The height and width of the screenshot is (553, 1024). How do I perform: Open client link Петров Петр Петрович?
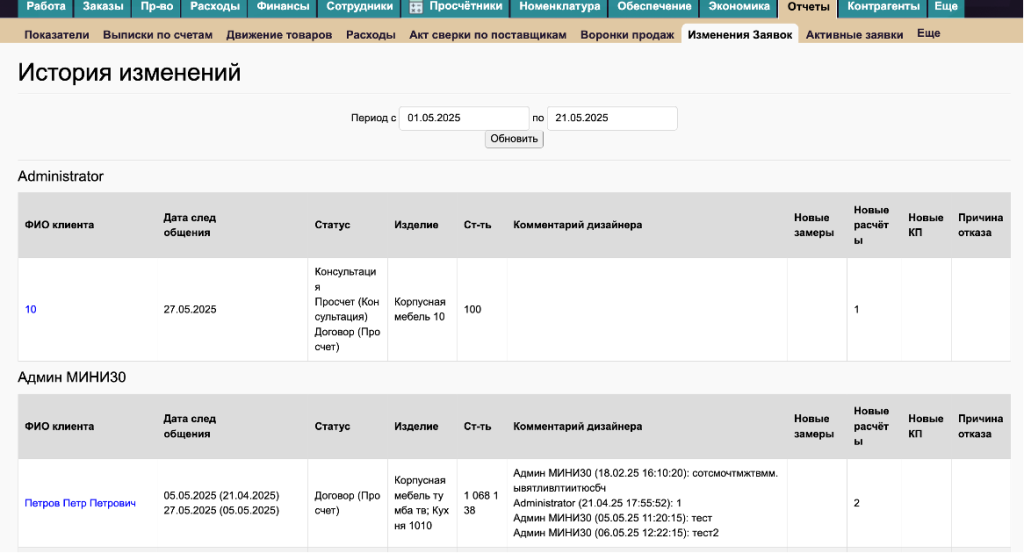tap(80, 503)
